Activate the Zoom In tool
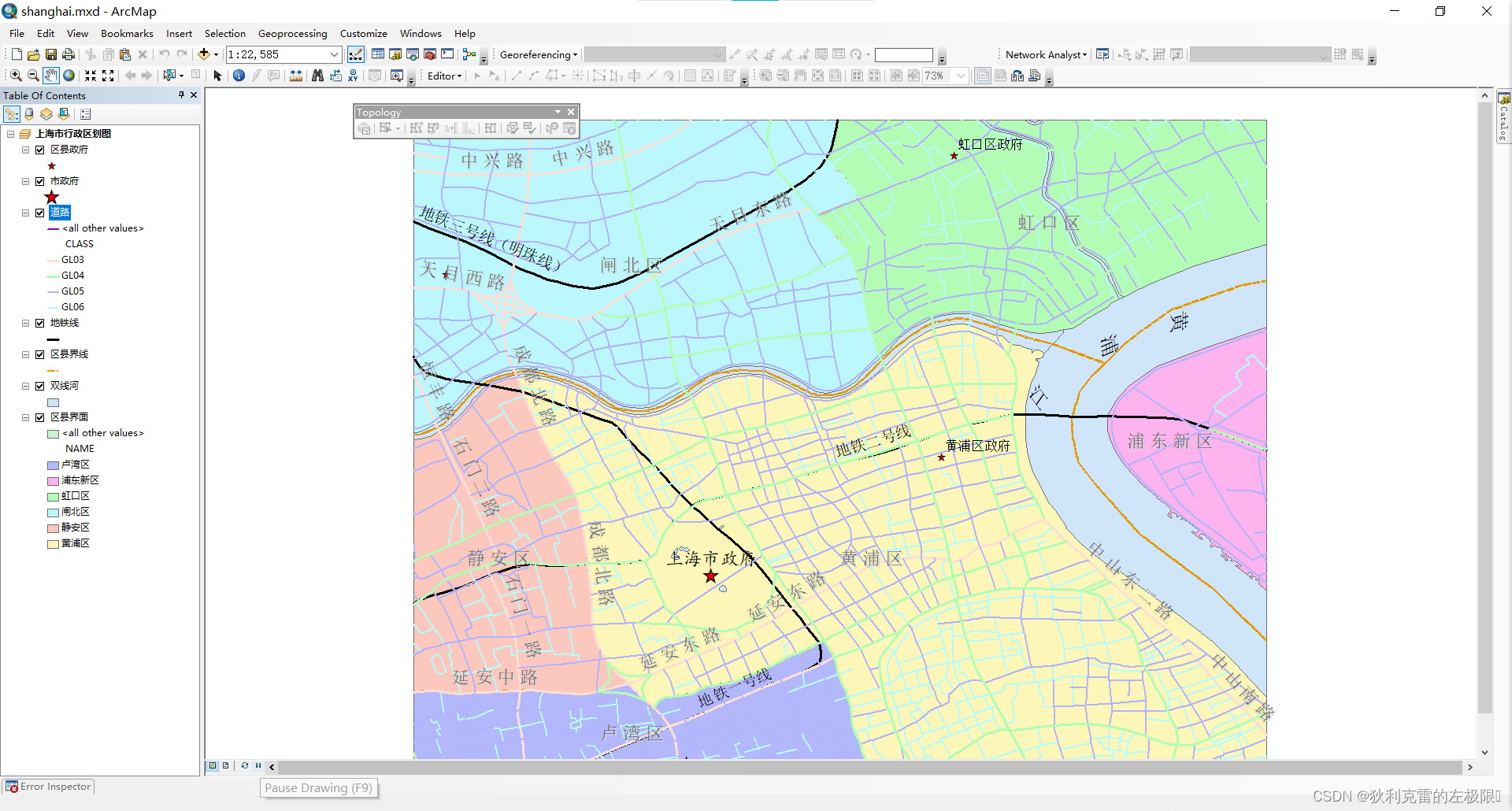Screen dimensions: 1512x811 click(x=15, y=76)
